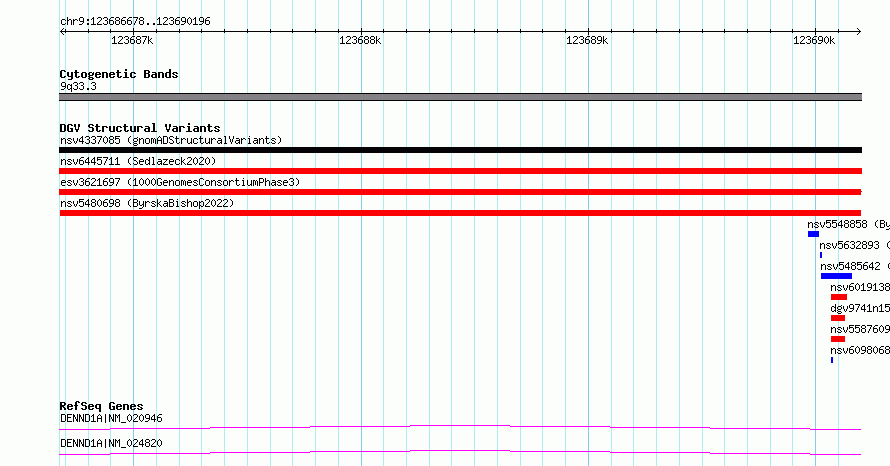
Task: Select the blue nsv5485642 variant bar
Action: pyautogui.click(x=836, y=276)
